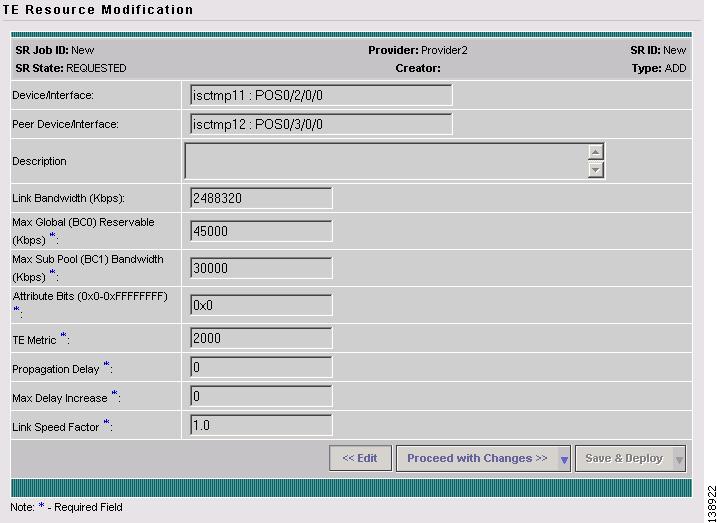Click the Link Bandwidth field 2488320
This screenshot has width=717, height=523.
click(x=261, y=198)
